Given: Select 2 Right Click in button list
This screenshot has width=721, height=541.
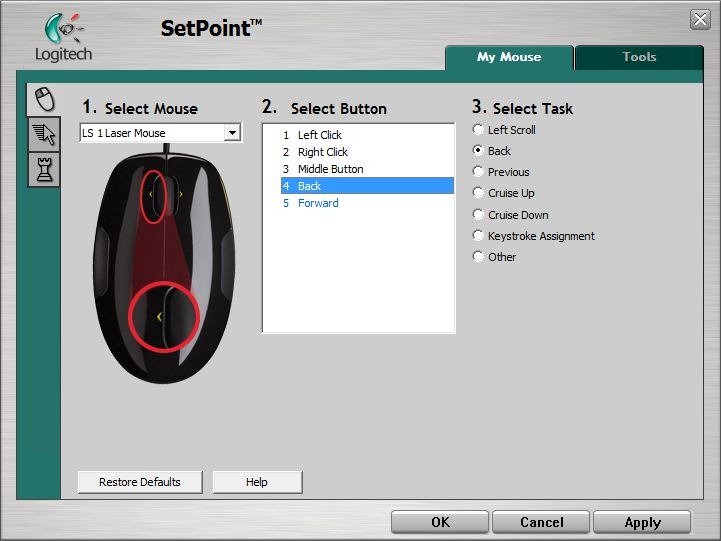Looking at the screenshot, I should [x=367, y=152].
